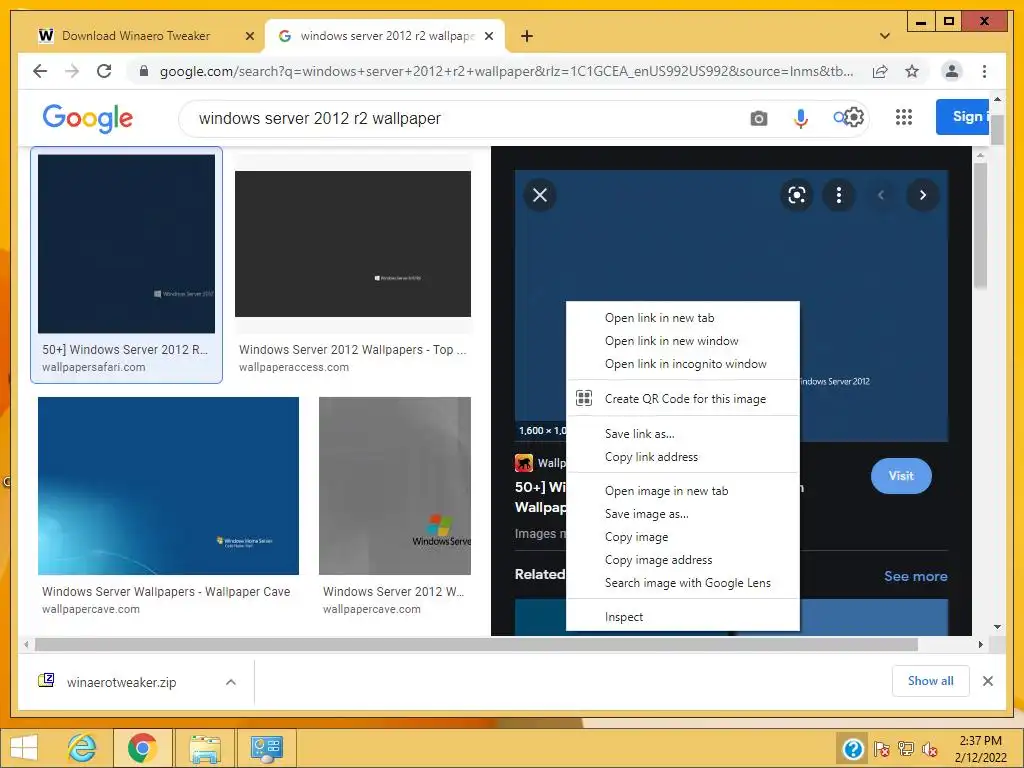
Task: Open the Chrome profile avatar
Action: point(952,71)
